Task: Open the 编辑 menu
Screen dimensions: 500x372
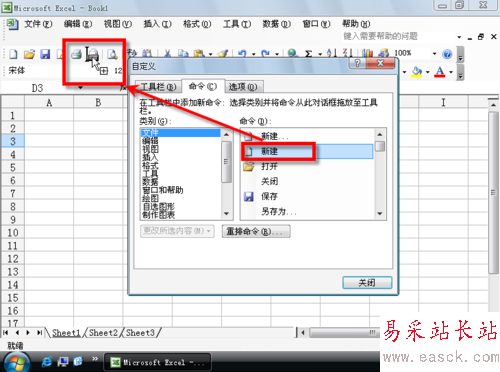Action: 78,24
